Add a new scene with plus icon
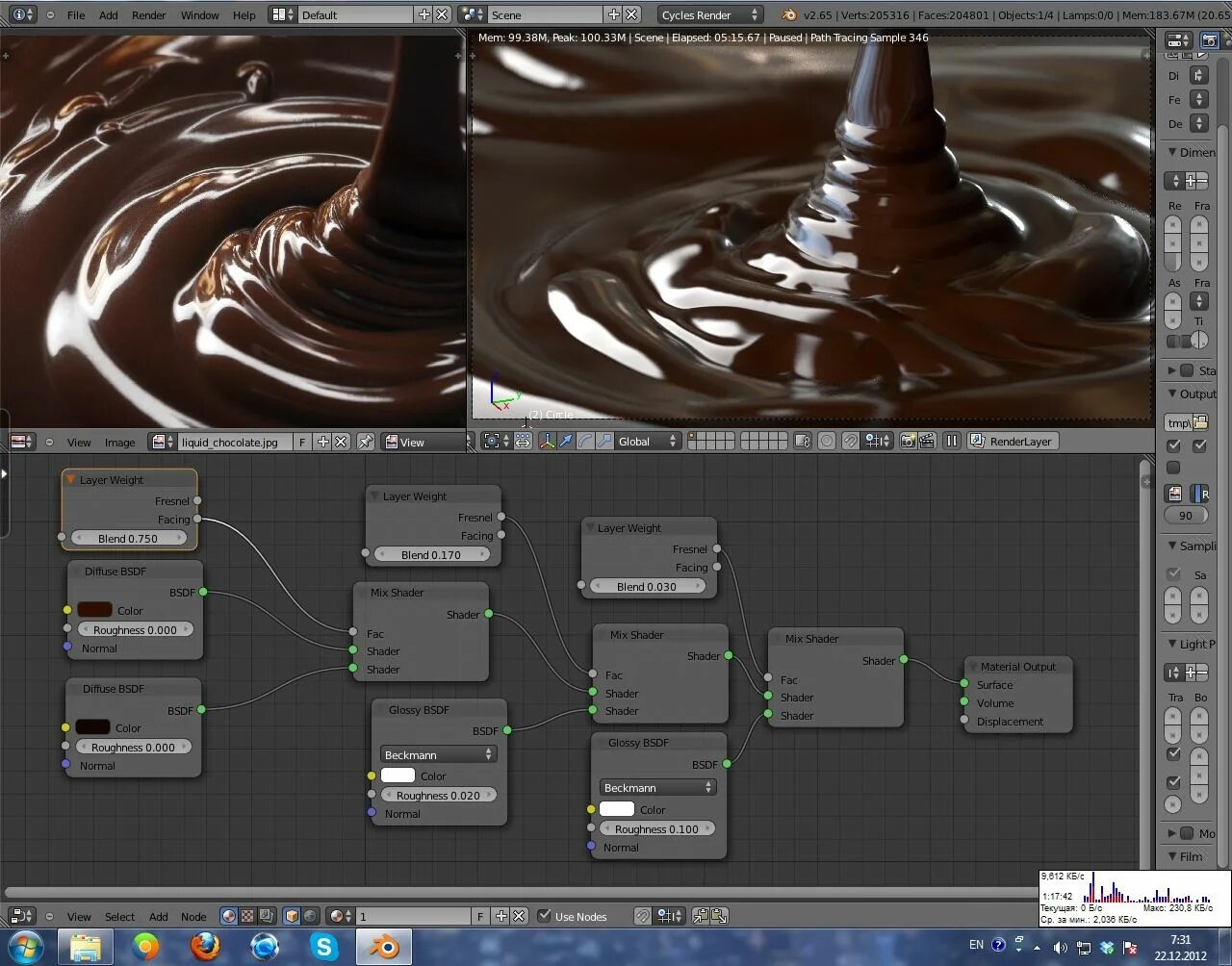The width and height of the screenshot is (1232, 966). [x=613, y=14]
